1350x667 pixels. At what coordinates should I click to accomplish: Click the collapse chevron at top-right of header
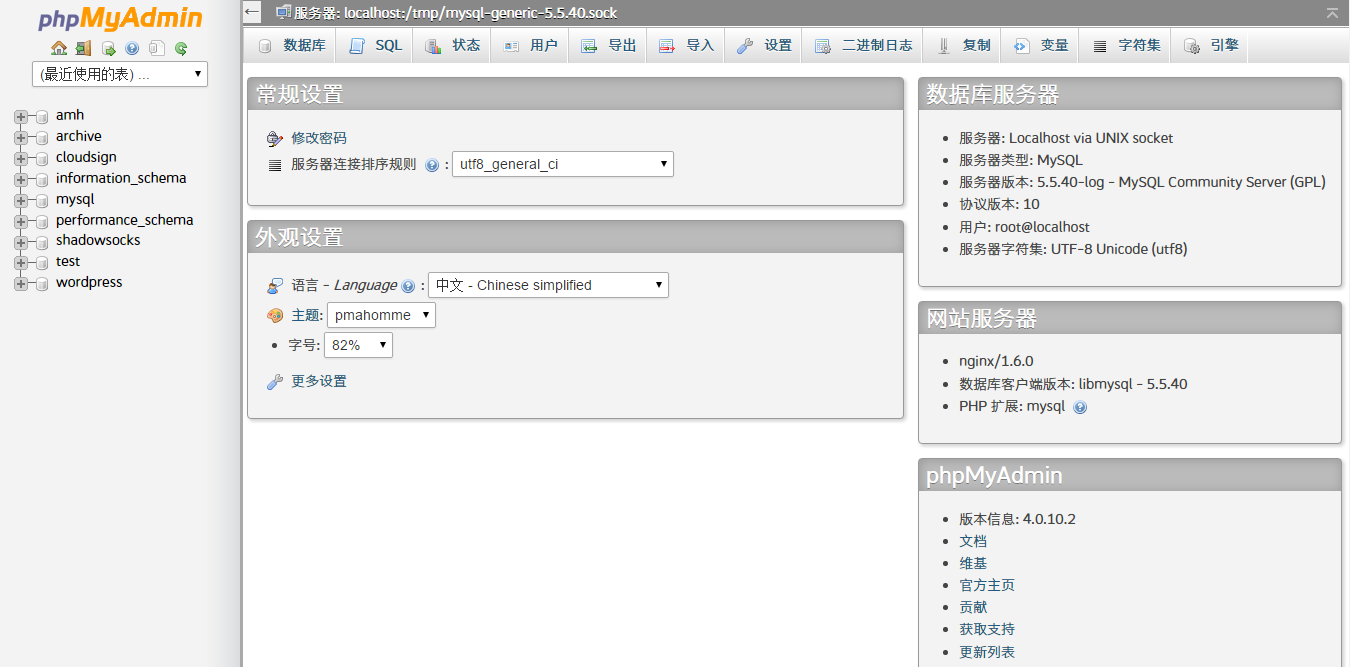pyautogui.click(x=1332, y=13)
